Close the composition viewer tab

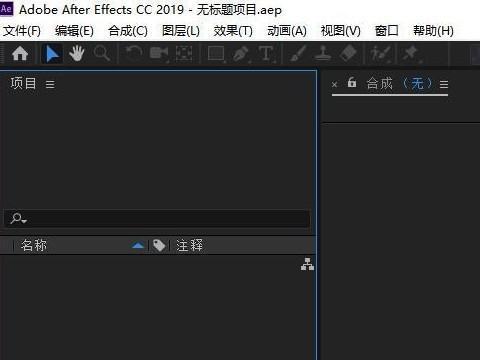coord(335,84)
